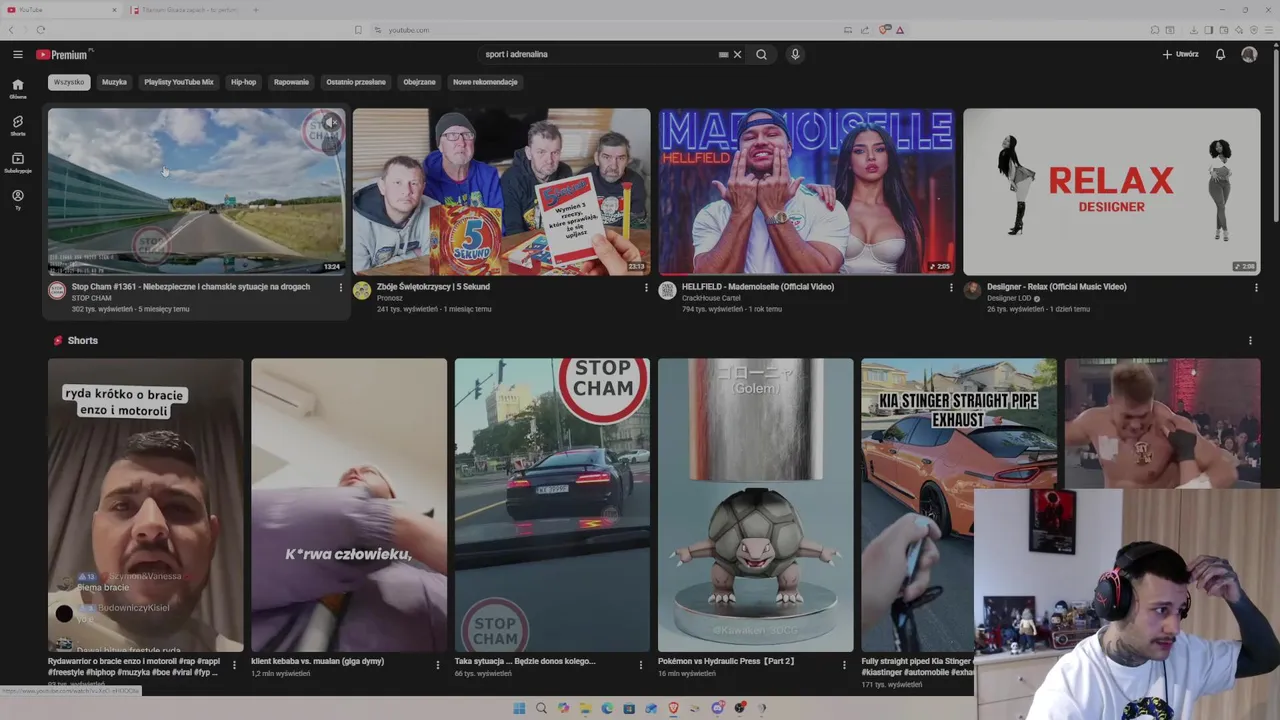Click the 'sport i adrenalina' search field
Screen dimensions: 1280x720
[x=597, y=54]
